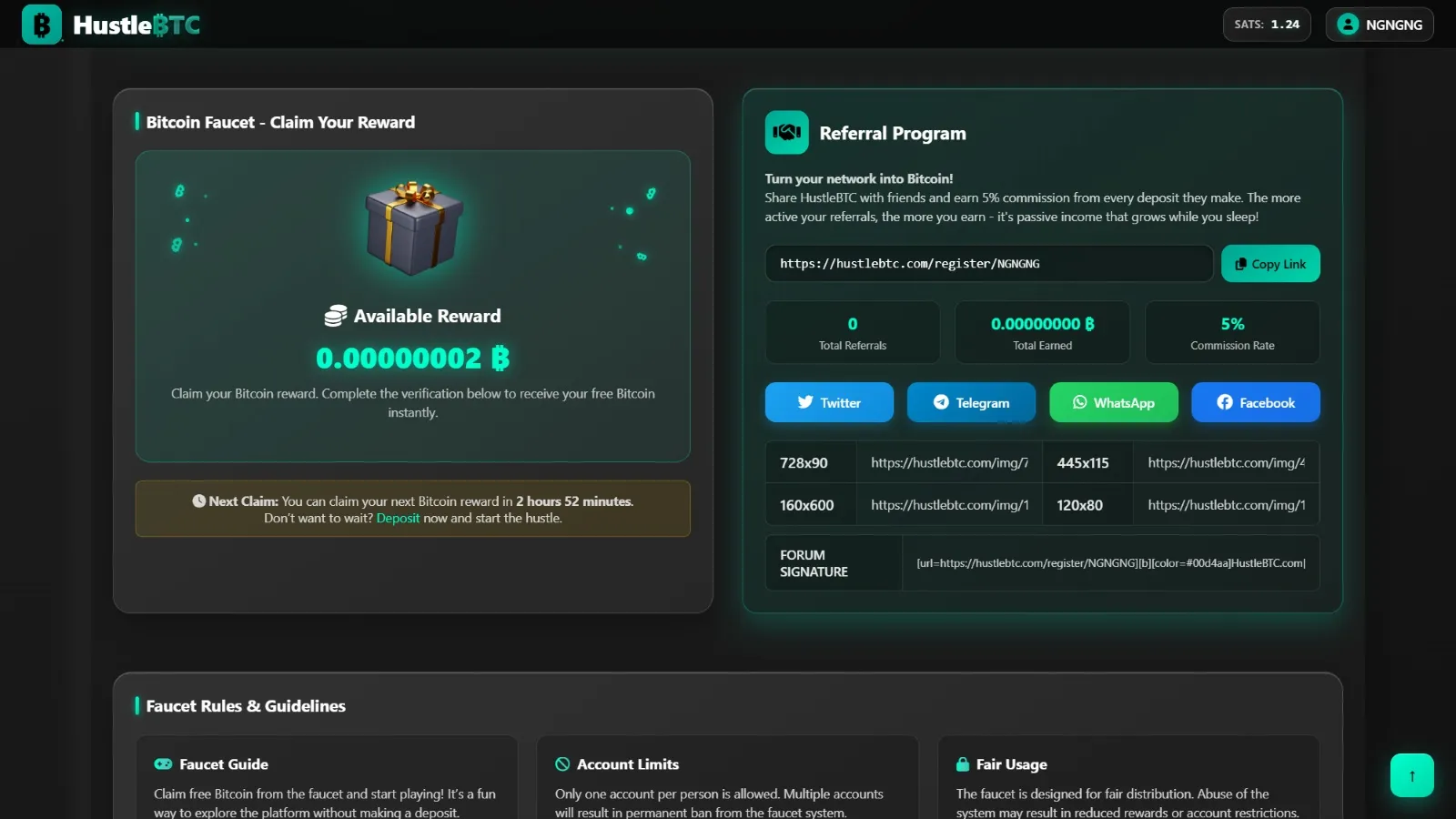
Task: Select the 120x80 banner URL field
Action: [1226, 505]
